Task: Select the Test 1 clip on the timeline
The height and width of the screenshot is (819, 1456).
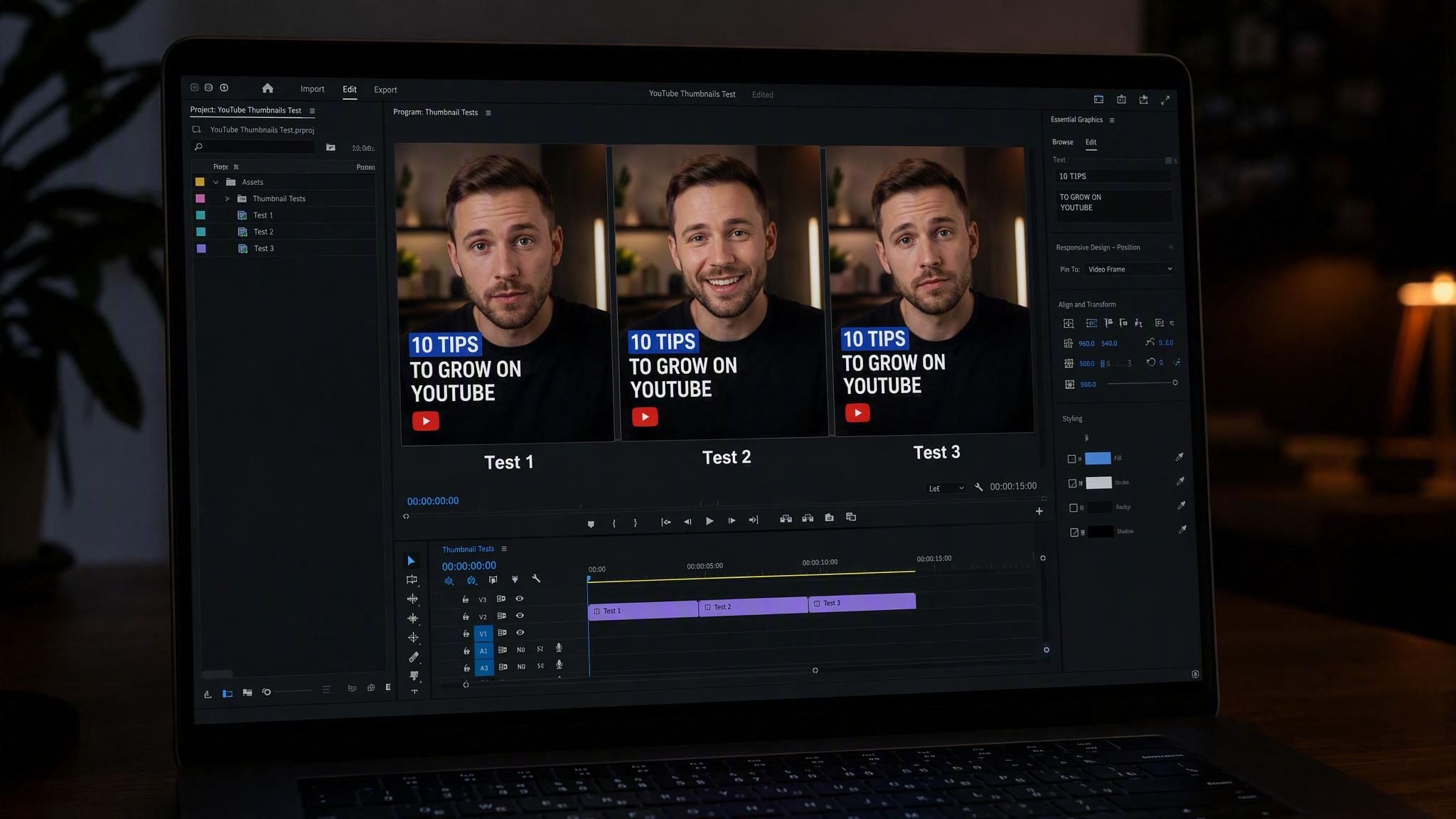Action: (643, 610)
